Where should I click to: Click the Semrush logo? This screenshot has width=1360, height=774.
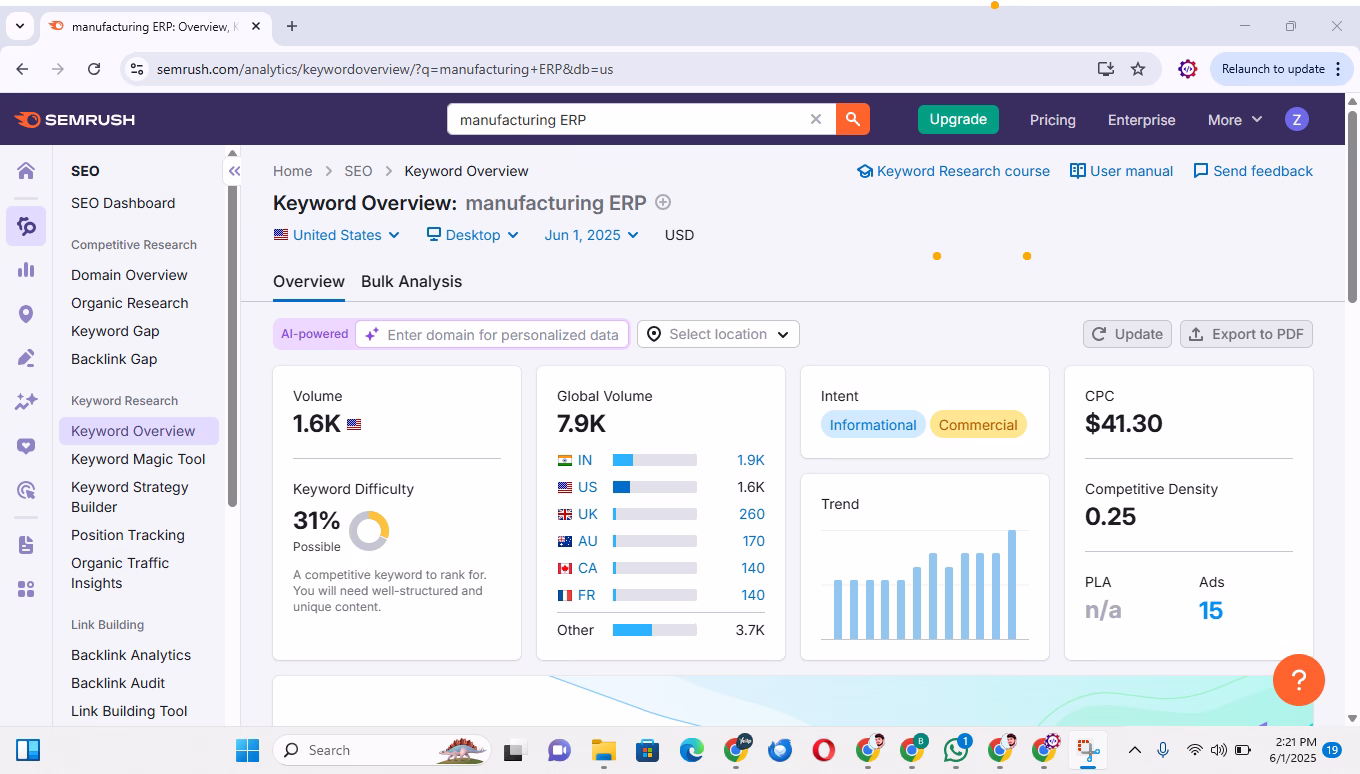(x=75, y=120)
